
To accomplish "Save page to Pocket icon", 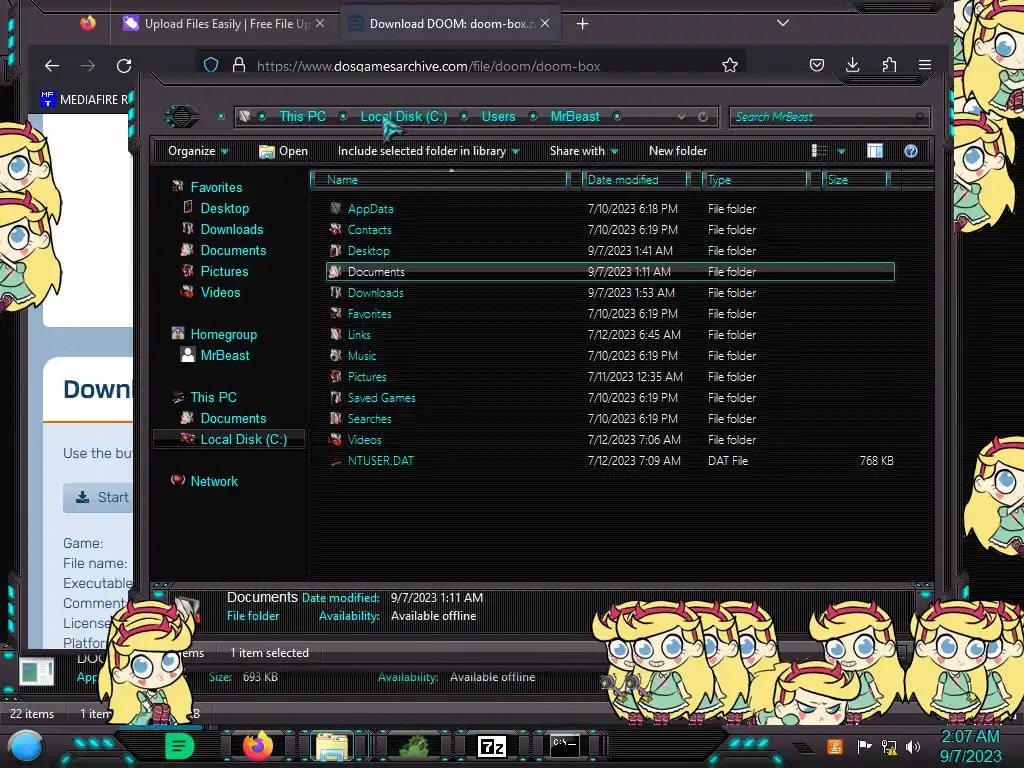I will (x=816, y=65).
